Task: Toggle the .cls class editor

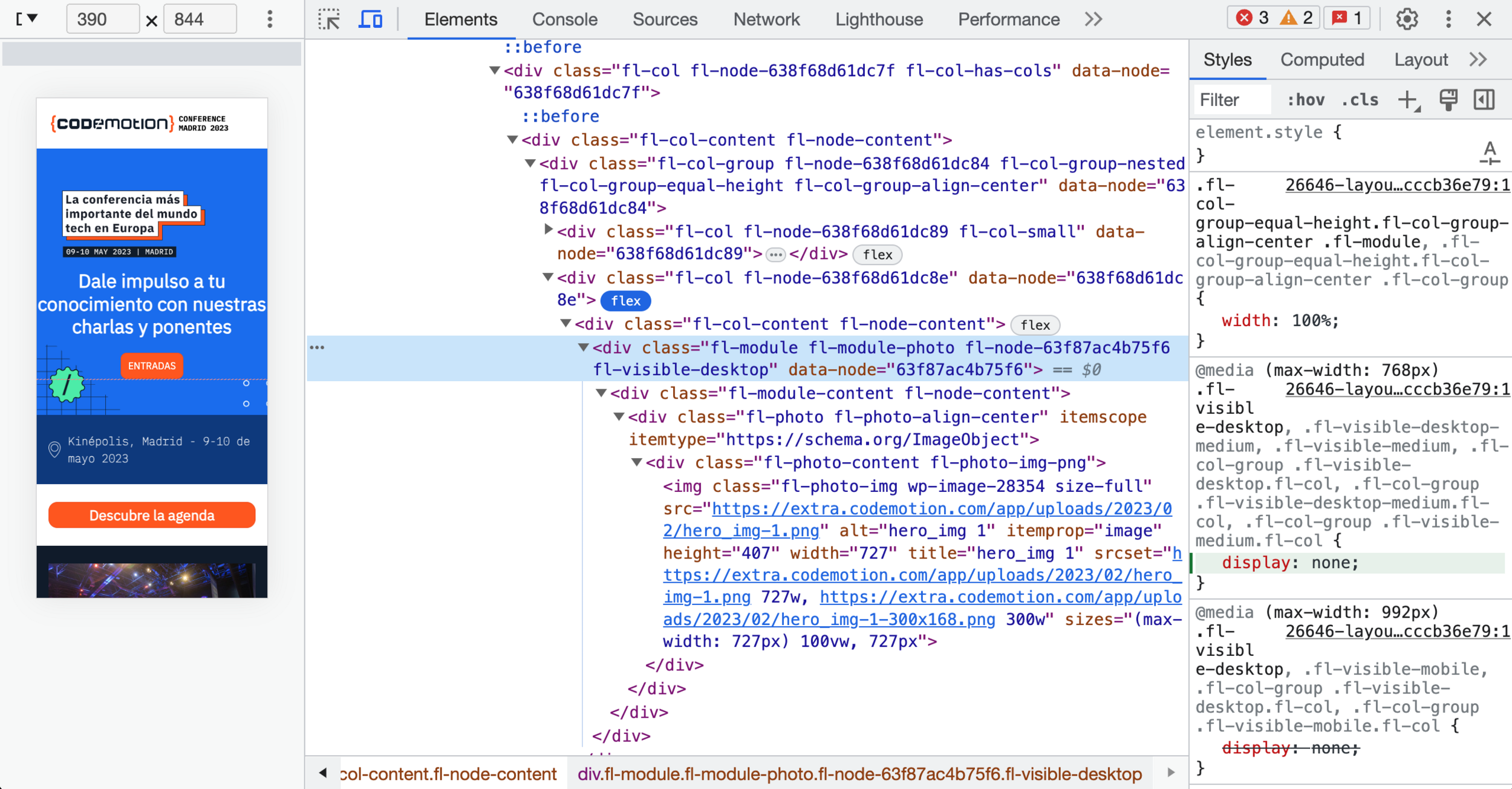Action: [1360, 100]
